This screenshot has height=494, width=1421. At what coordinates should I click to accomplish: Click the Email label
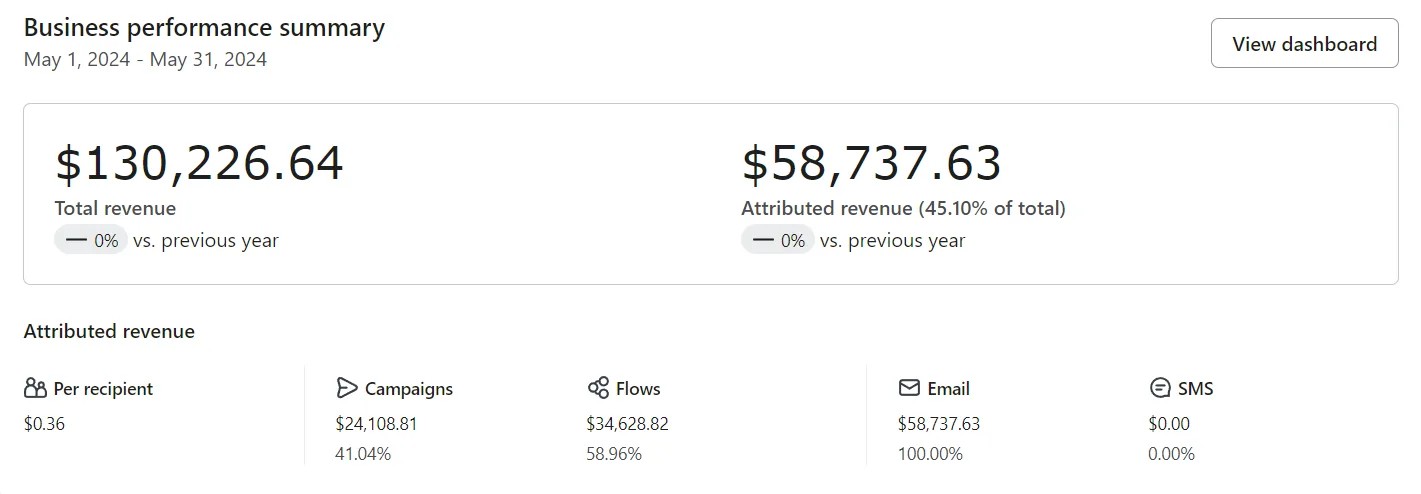pyautogui.click(x=948, y=389)
